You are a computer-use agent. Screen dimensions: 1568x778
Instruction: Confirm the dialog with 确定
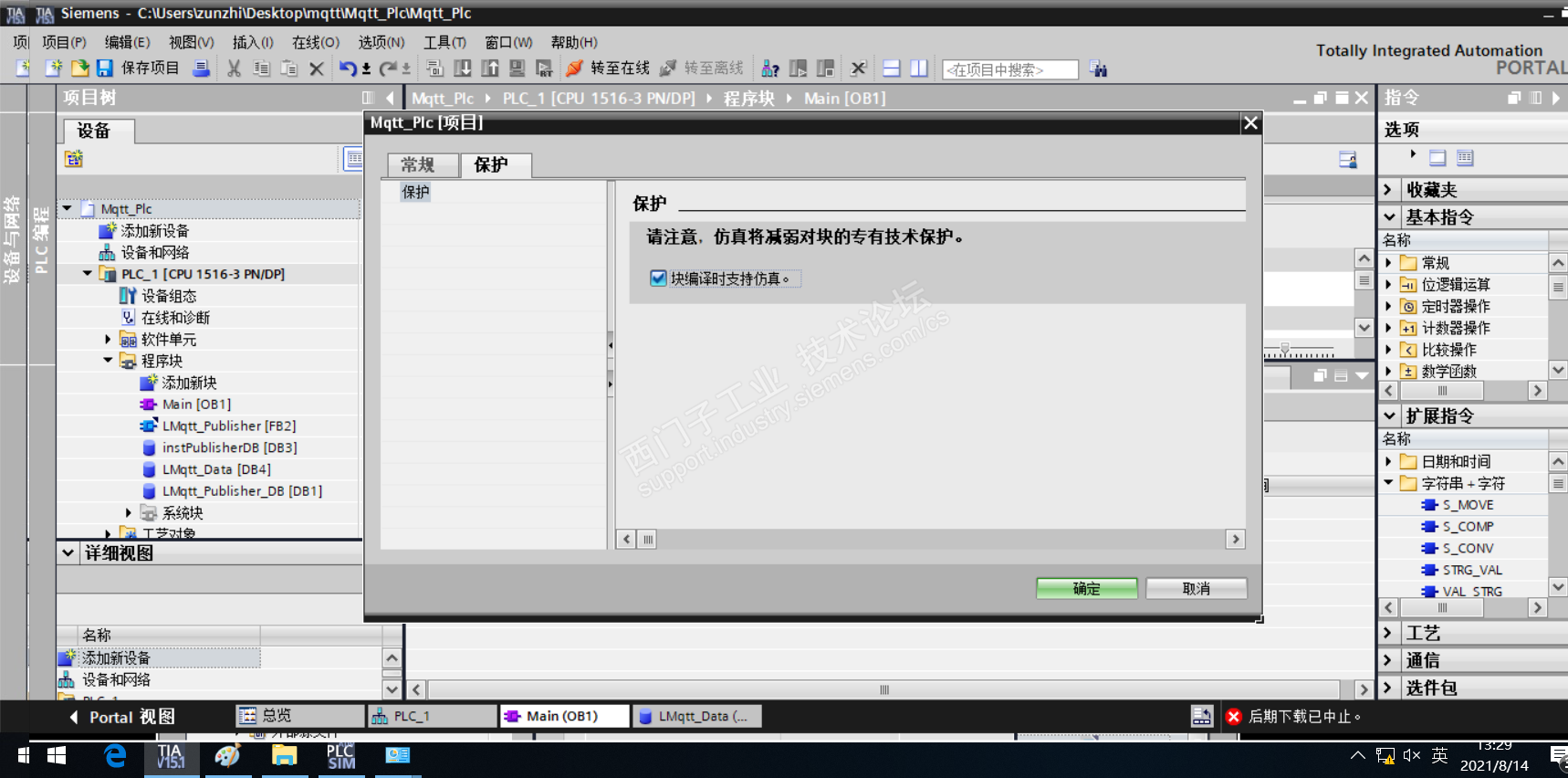[x=1086, y=589]
